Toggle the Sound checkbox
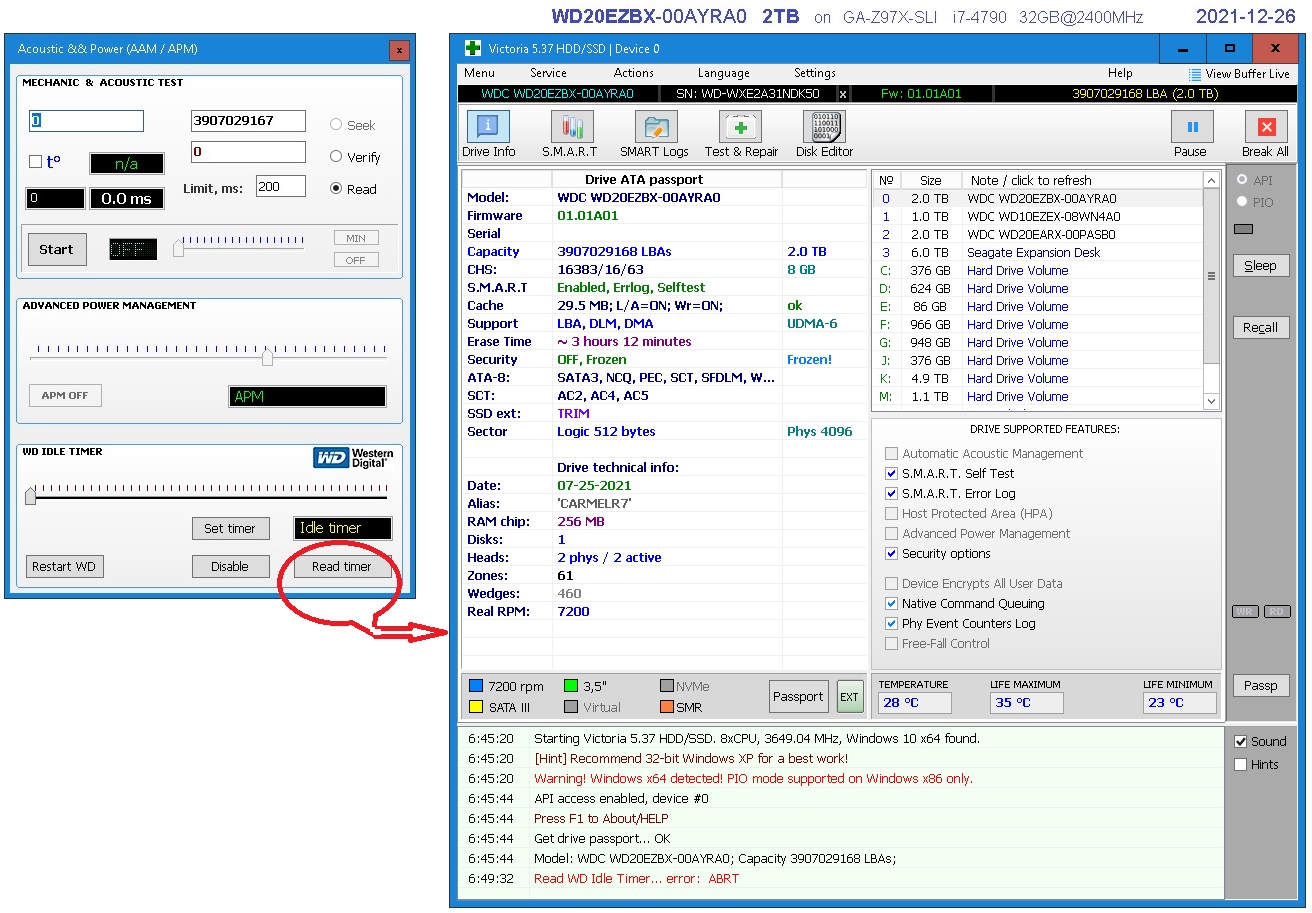Viewport: 1312px width, 913px height. 1241,742
